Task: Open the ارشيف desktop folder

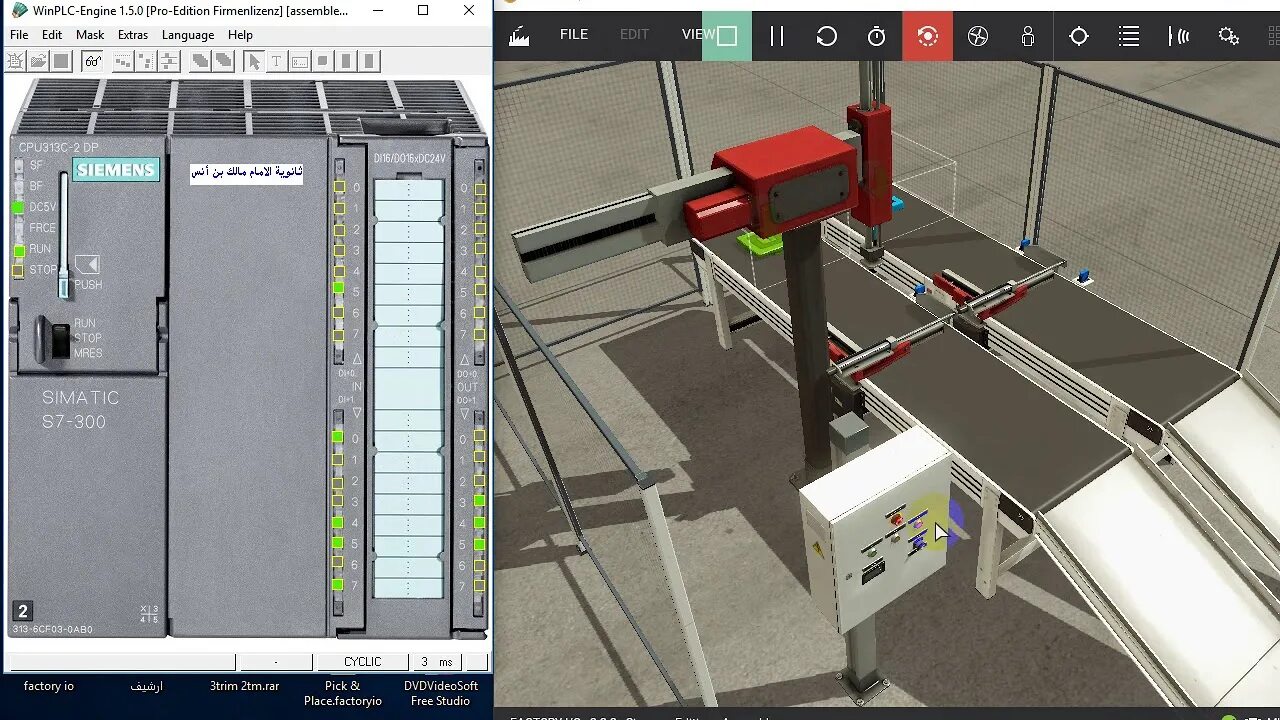Action: [146, 686]
